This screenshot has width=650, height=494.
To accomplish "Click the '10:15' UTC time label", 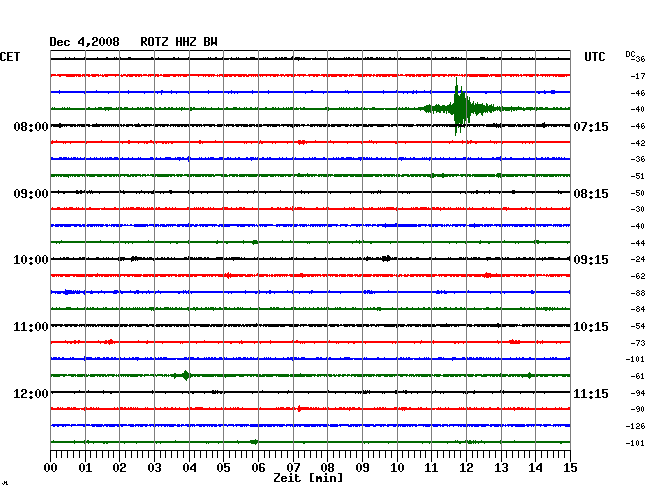I will coord(591,327).
